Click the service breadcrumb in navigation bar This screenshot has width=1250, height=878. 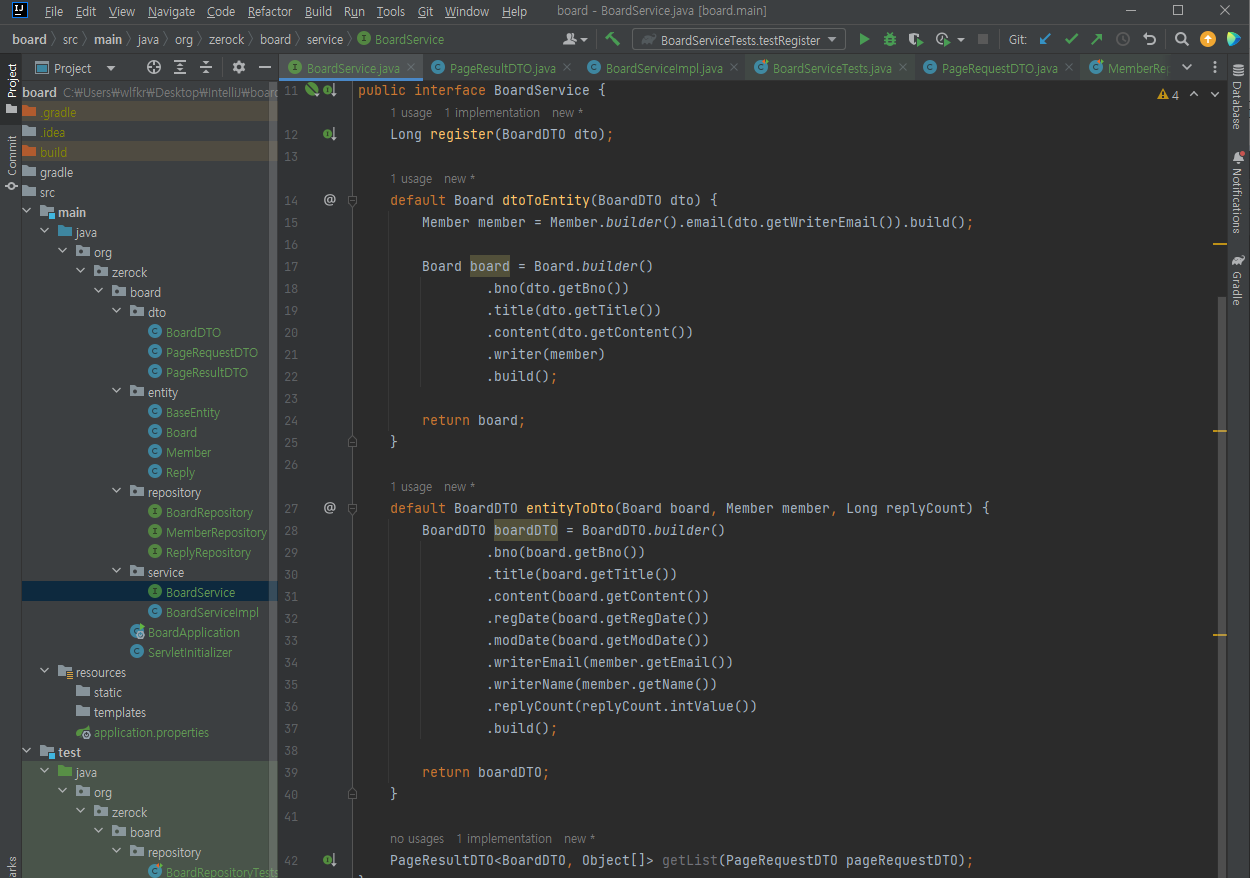click(x=325, y=40)
